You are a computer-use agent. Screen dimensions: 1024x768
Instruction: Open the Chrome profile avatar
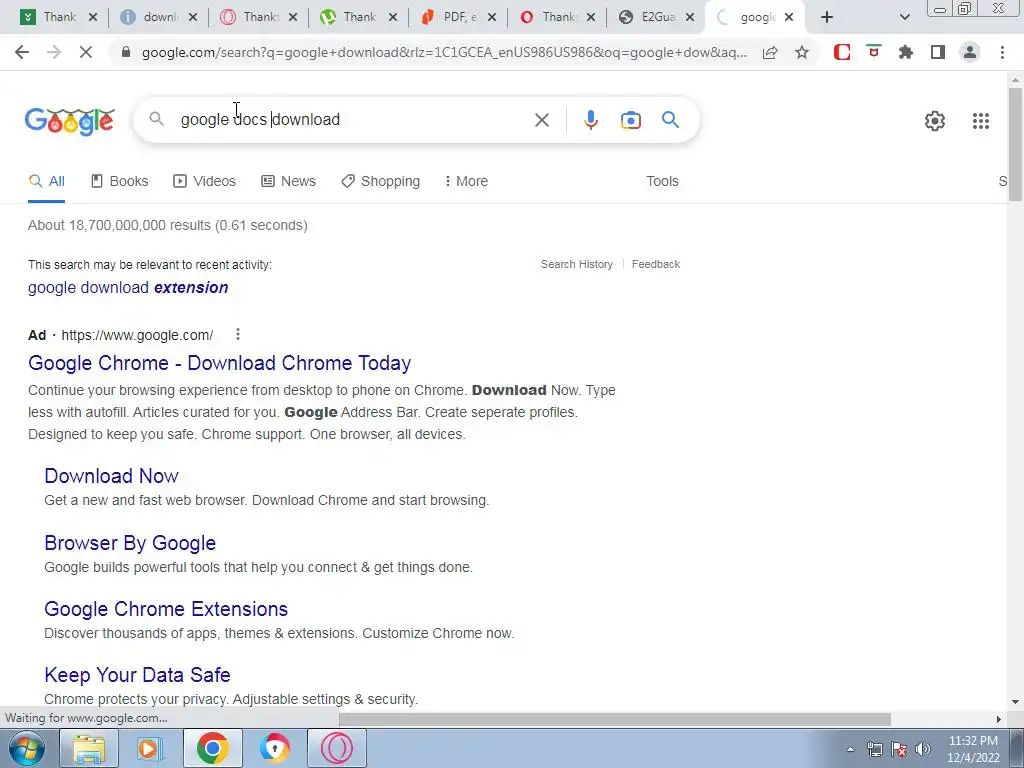pyautogui.click(x=970, y=52)
